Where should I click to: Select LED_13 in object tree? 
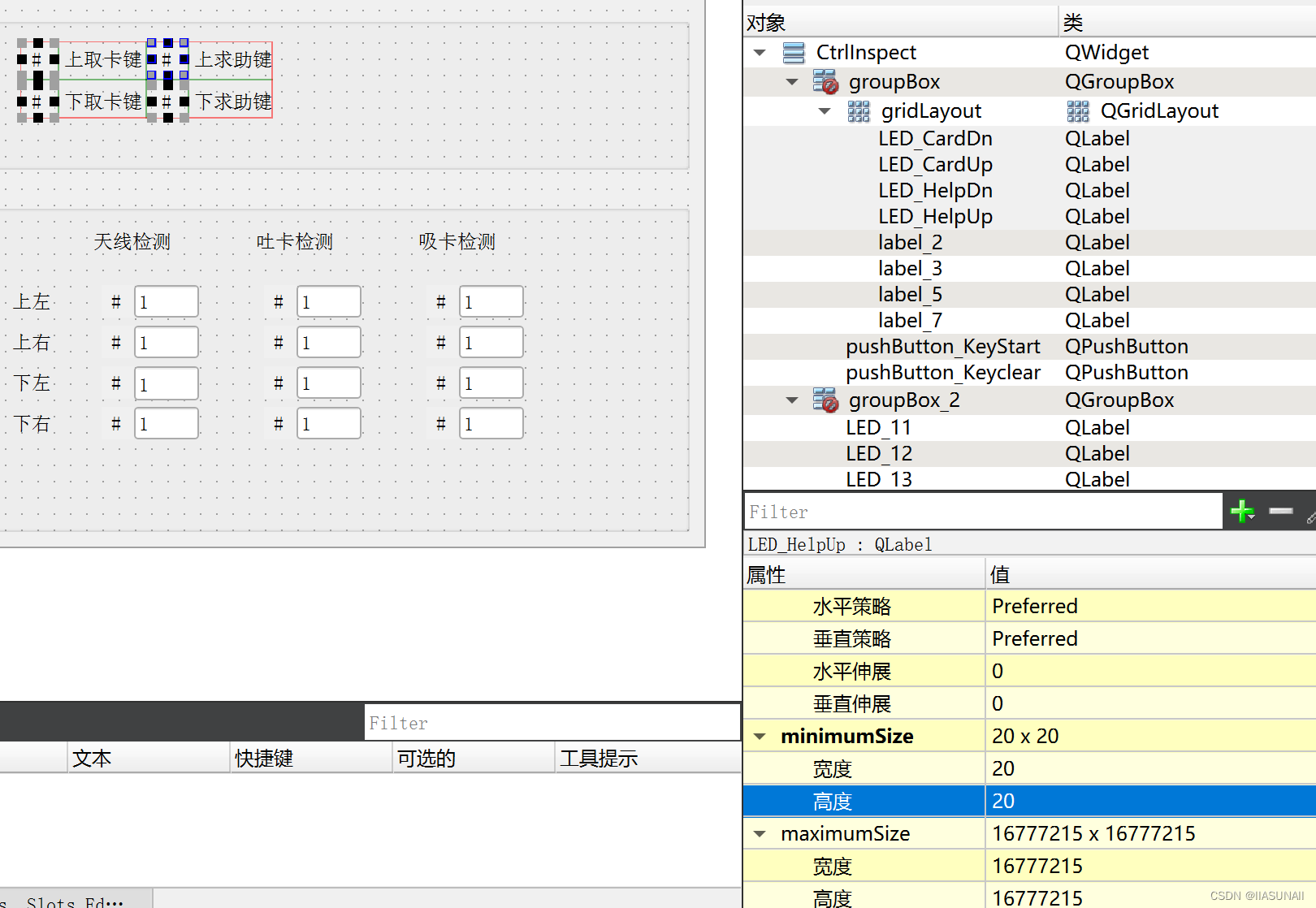(x=878, y=479)
